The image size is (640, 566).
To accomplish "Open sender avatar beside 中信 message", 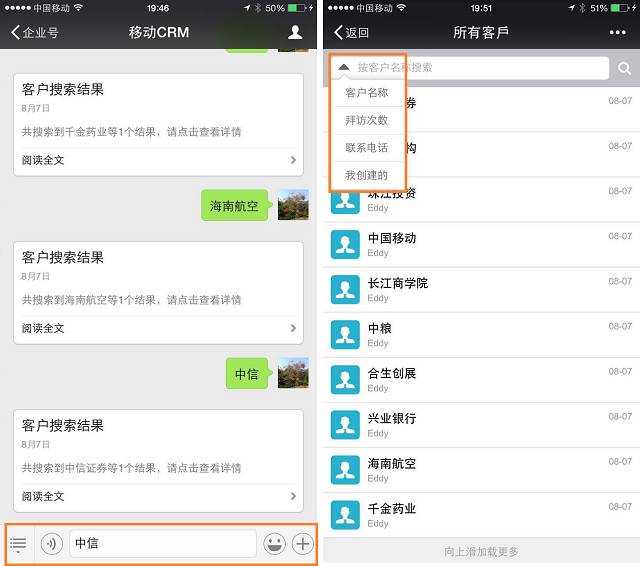I will point(293,373).
